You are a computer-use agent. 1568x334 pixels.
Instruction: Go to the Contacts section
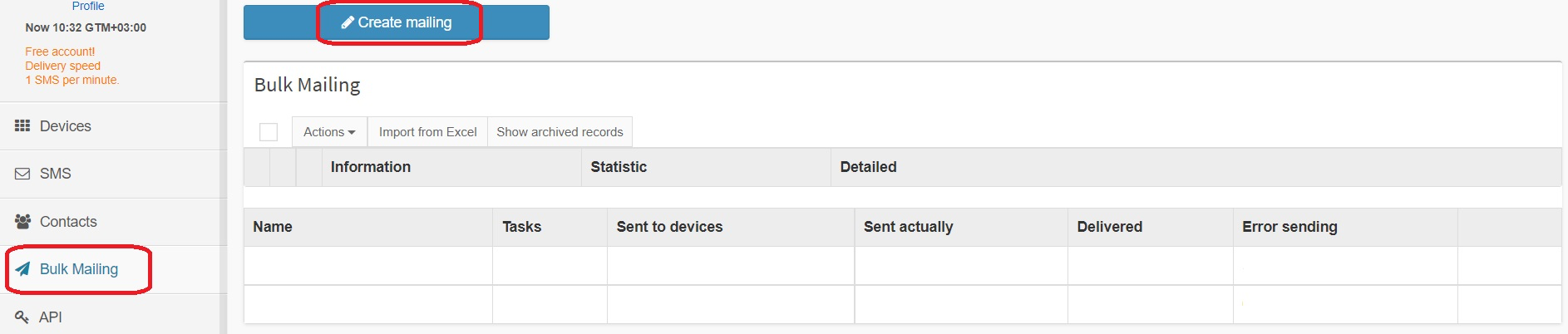pos(68,222)
